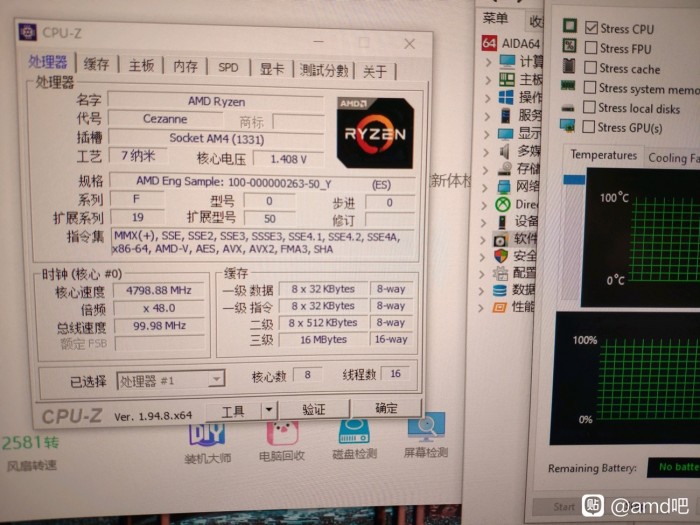700x525 pixels.
Task: Select the Windows operating system icon in AIDA64
Action: pos(506,97)
